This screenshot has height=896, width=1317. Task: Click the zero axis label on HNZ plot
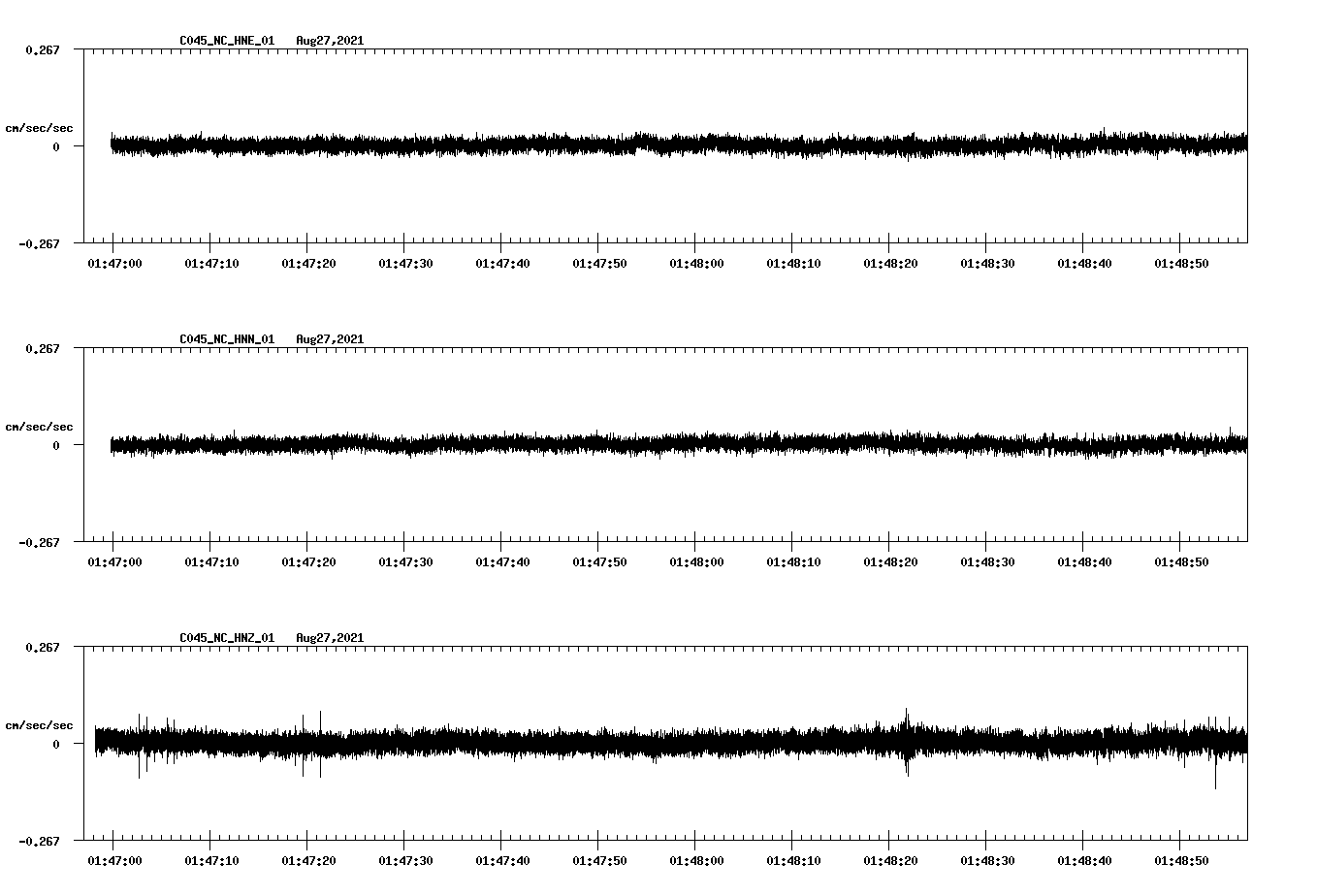tap(55, 744)
